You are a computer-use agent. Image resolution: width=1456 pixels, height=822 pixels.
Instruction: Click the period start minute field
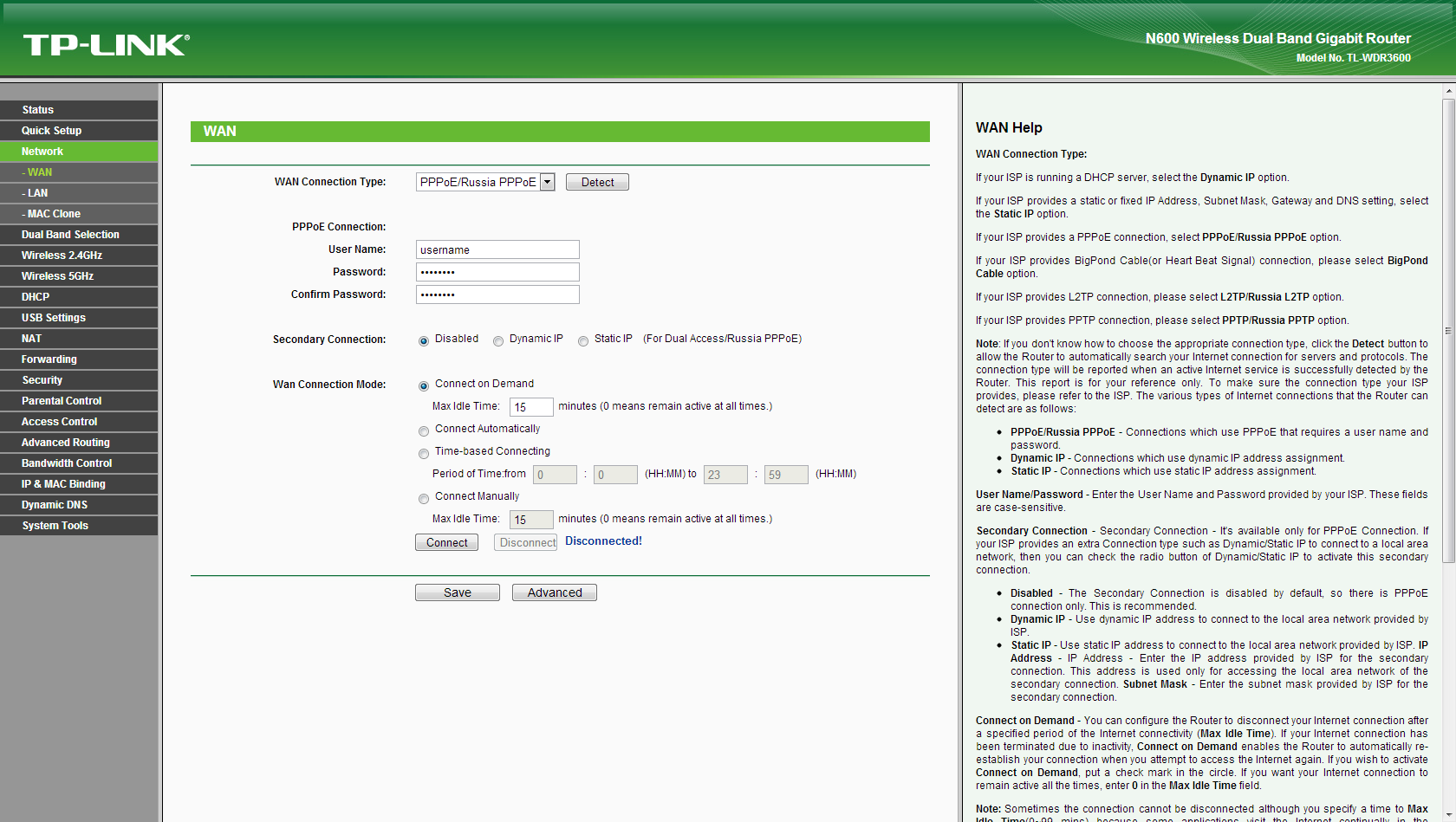615,475
